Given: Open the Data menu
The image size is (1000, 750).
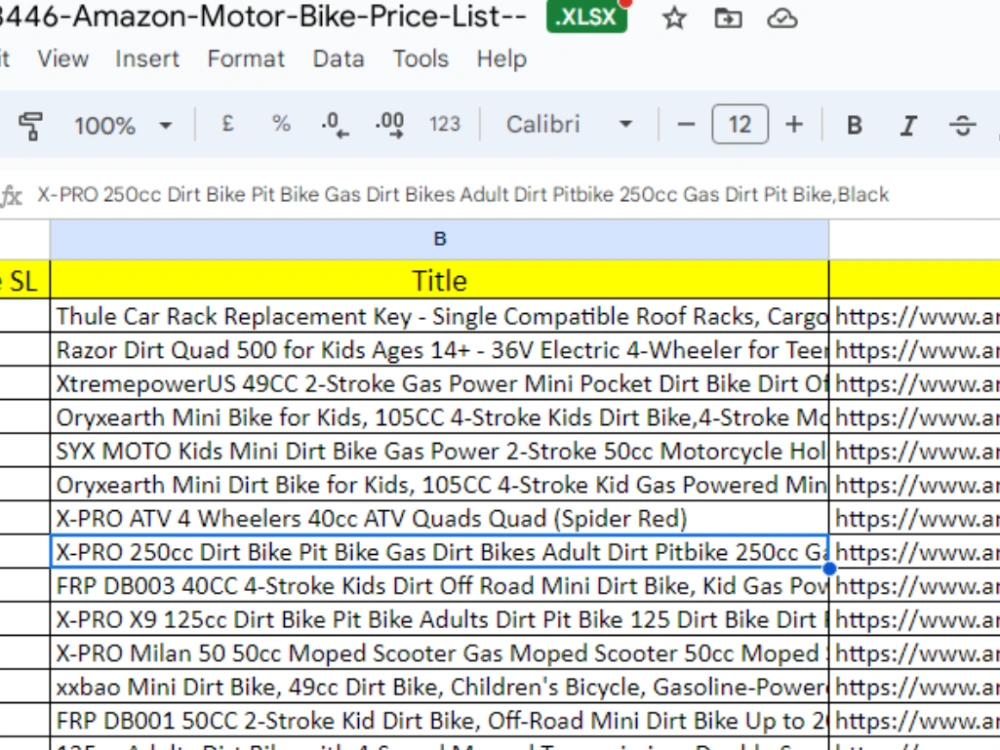Looking at the screenshot, I should pos(339,59).
